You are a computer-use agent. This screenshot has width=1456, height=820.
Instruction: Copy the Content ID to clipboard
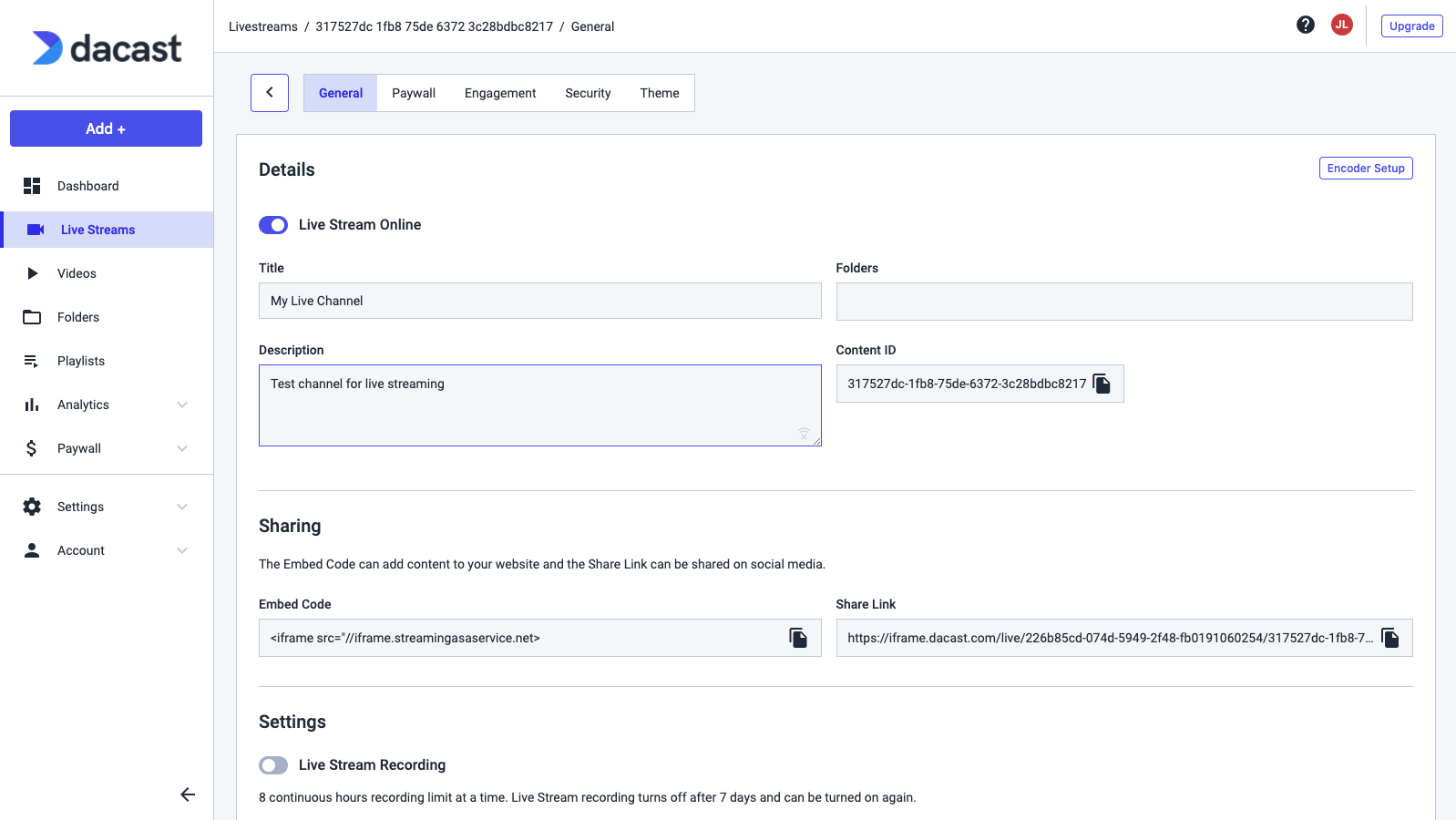click(x=1102, y=384)
